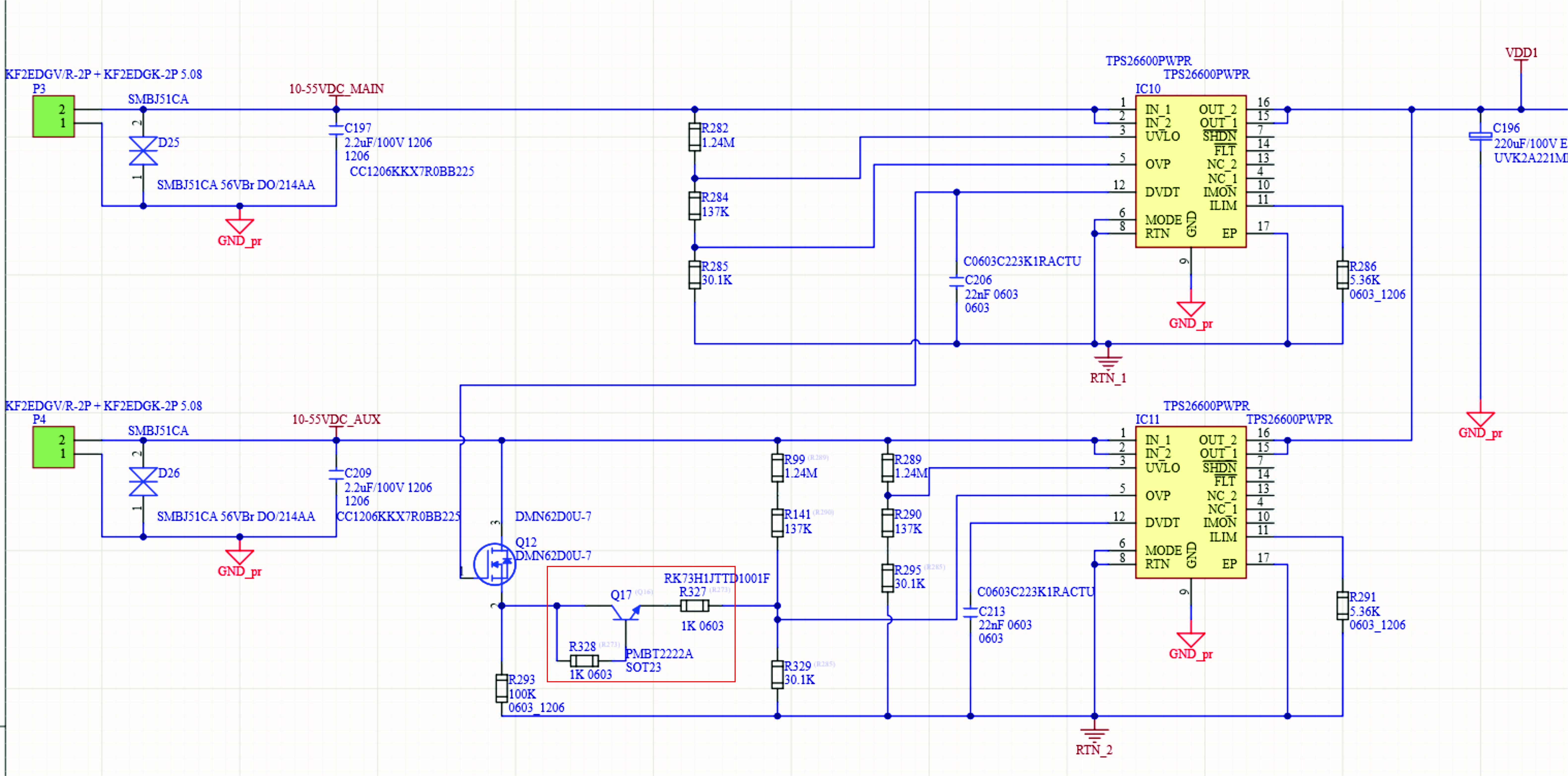Select the P4 connector symbol
This screenshot has width=1568, height=776.
[x=54, y=447]
